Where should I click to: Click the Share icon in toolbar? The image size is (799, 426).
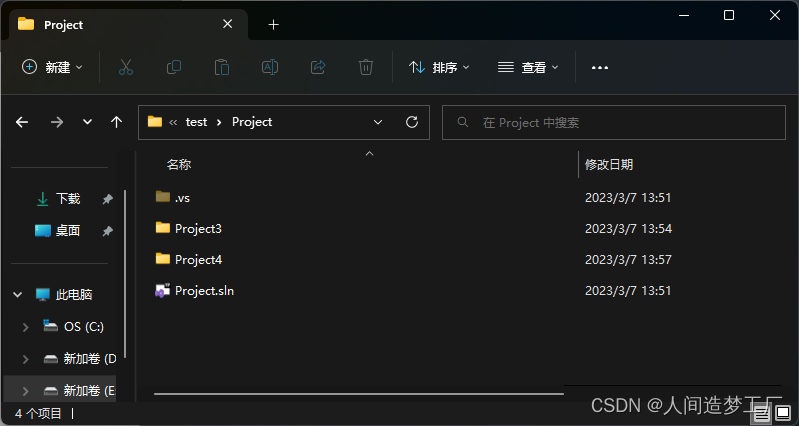[x=318, y=67]
